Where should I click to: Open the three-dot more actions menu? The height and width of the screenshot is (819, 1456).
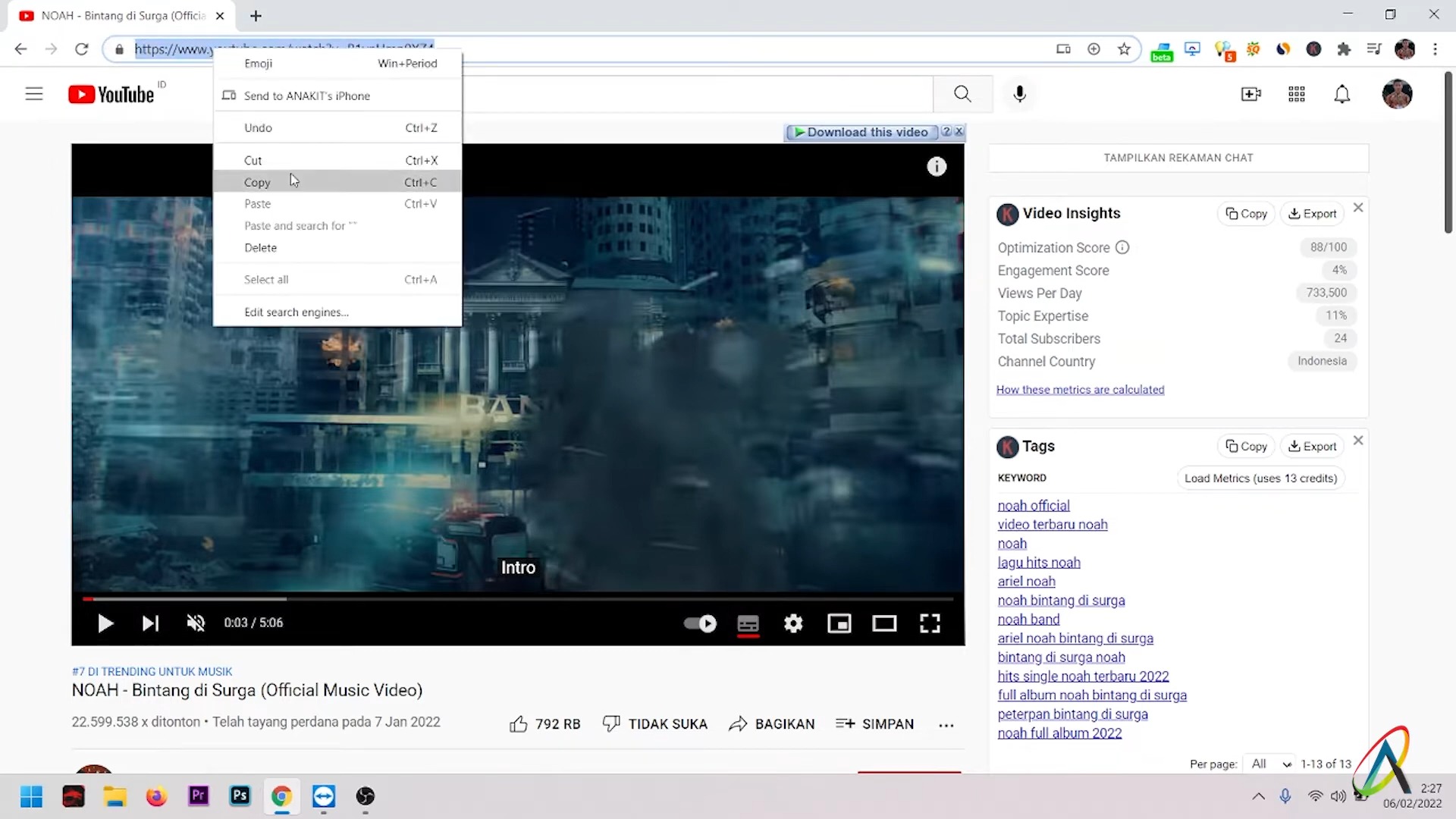(946, 725)
